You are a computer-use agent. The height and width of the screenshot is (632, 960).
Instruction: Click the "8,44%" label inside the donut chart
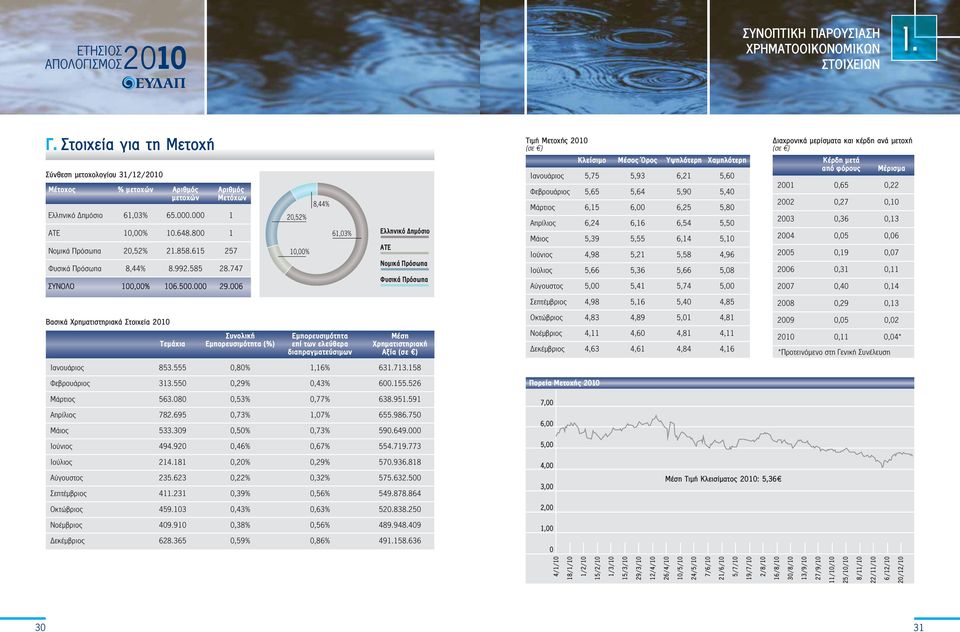click(321, 204)
